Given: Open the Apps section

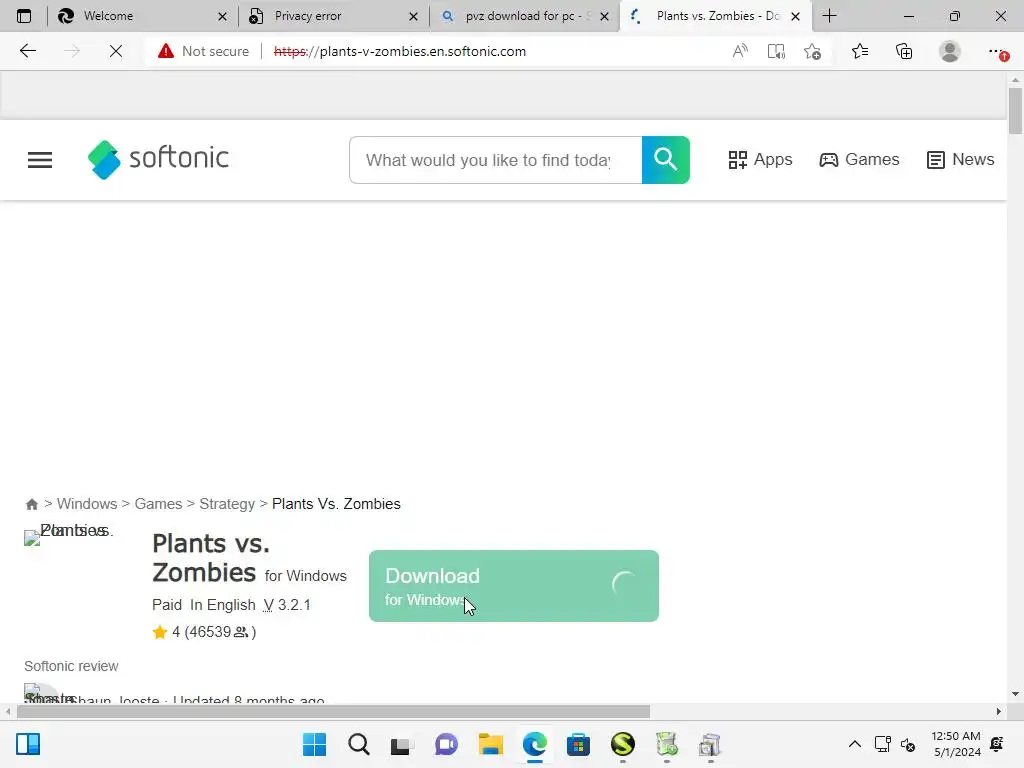Looking at the screenshot, I should point(760,159).
